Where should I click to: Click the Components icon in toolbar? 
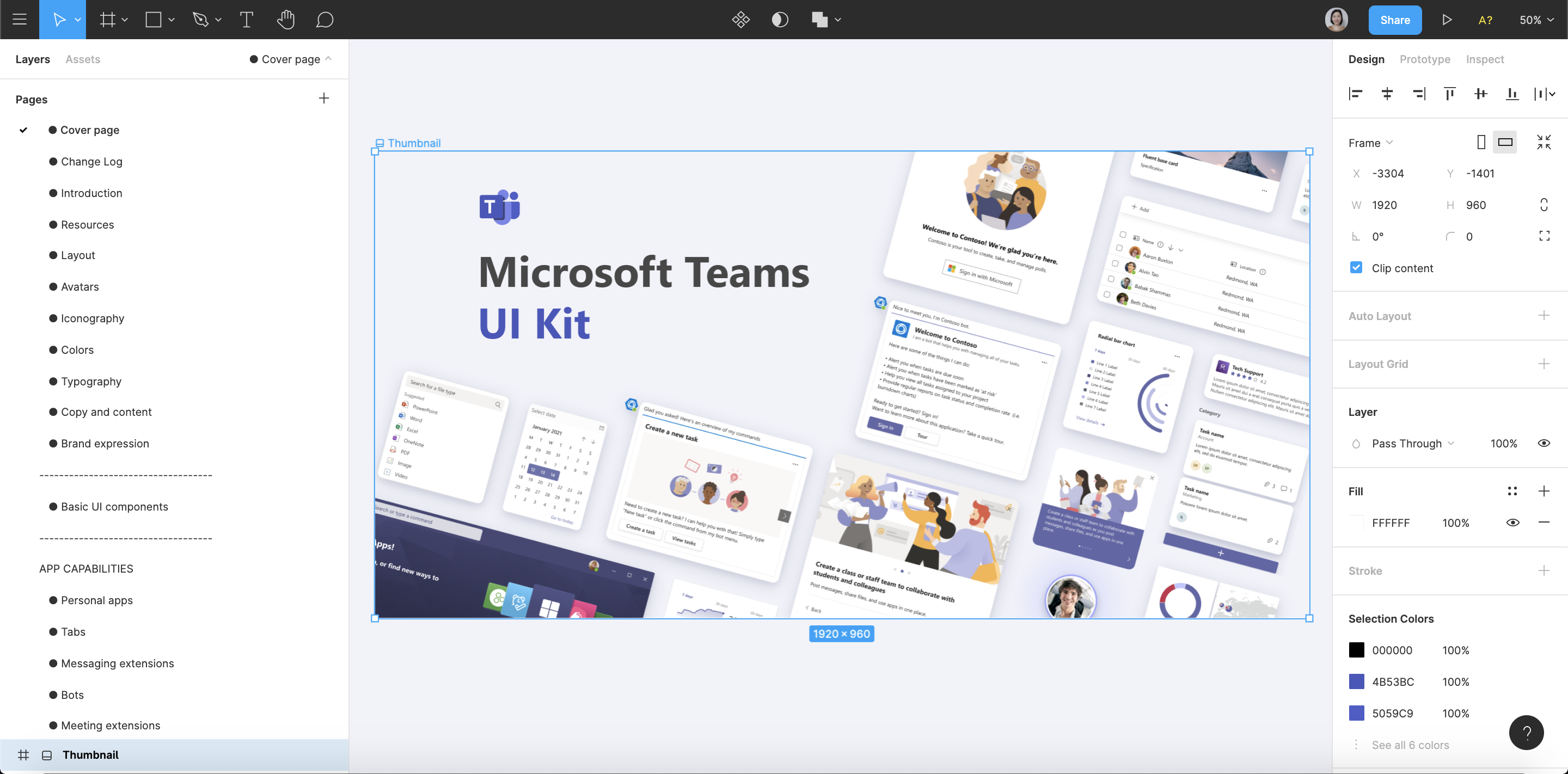(740, 20)
